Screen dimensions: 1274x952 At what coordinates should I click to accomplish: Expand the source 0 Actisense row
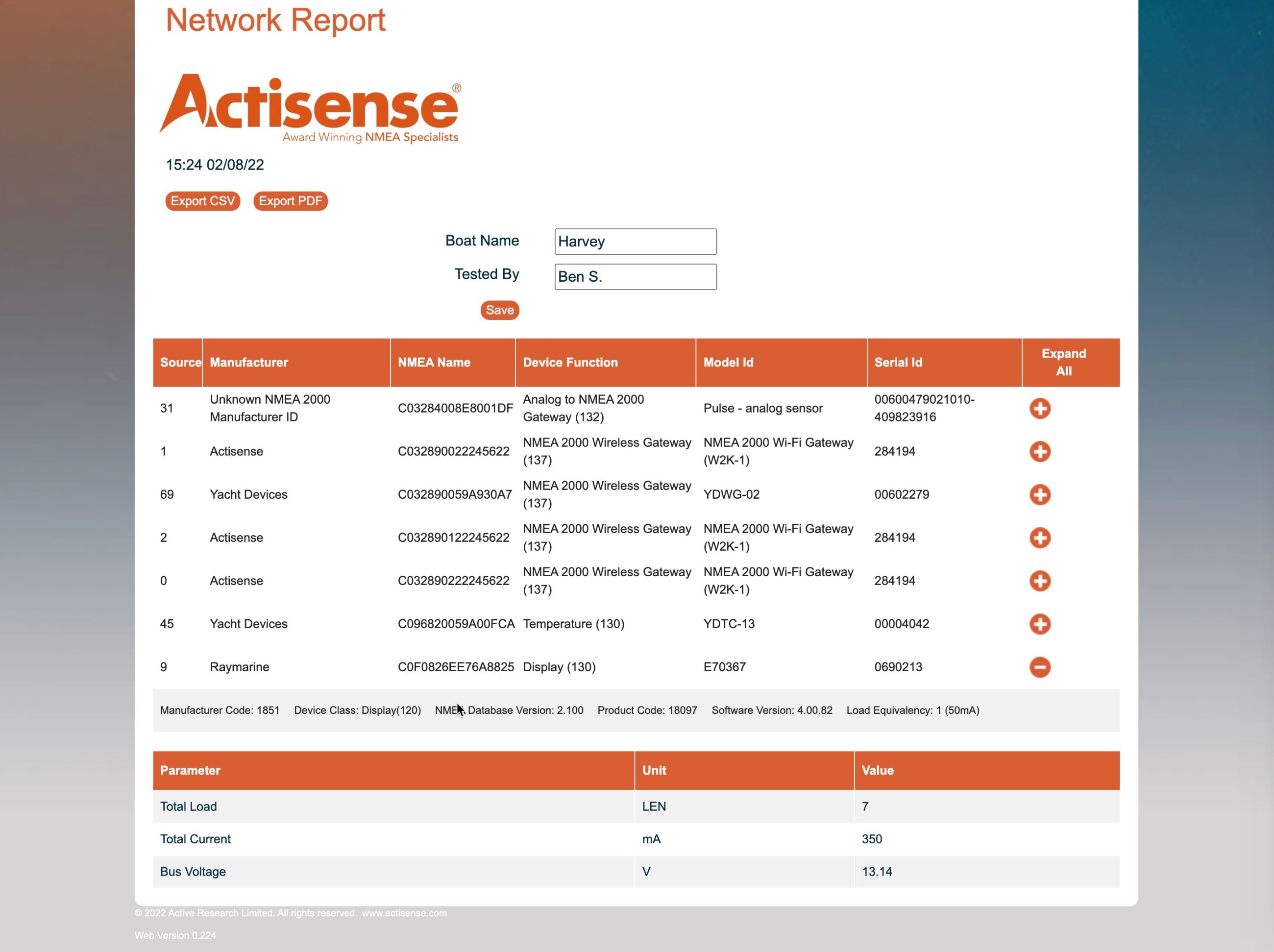(x=1040, y=581)
